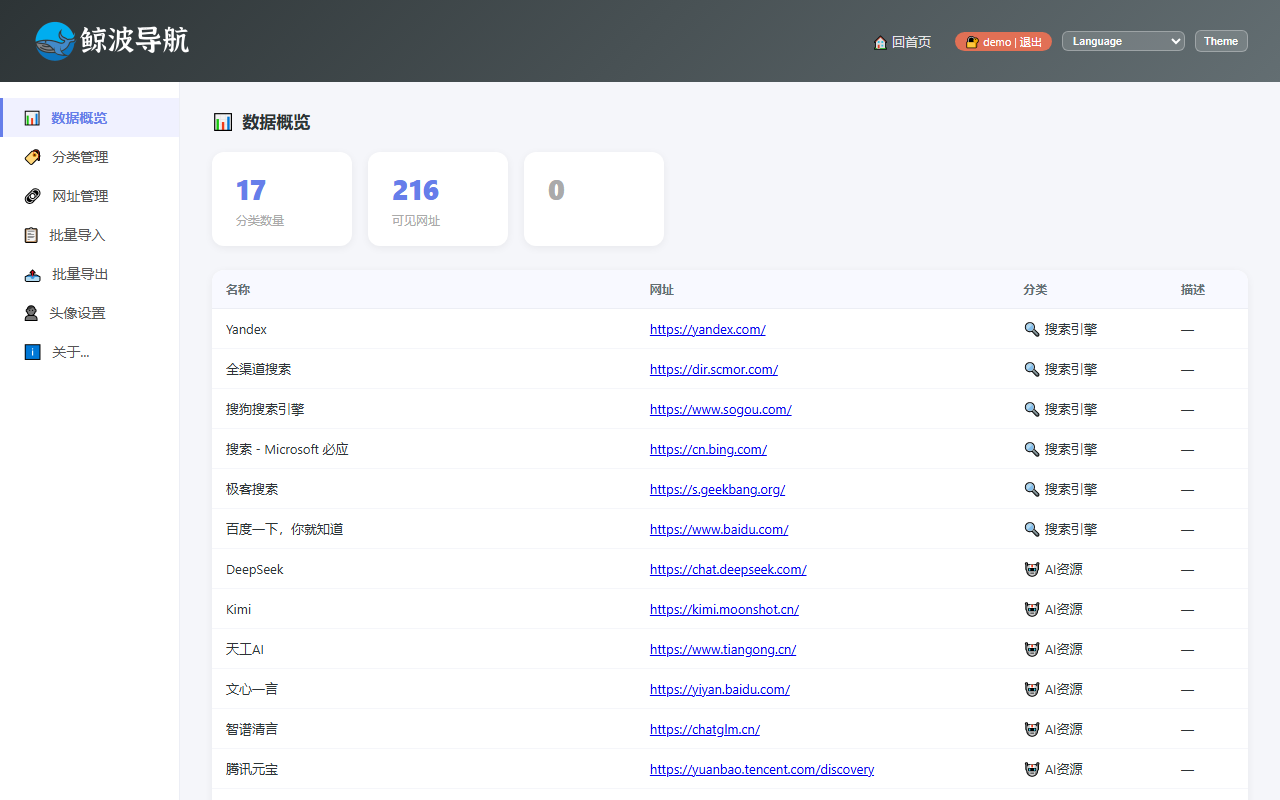The image size is (1280, 800).
Task: Select 头像设置 in the sidebar
Action: 90,313
